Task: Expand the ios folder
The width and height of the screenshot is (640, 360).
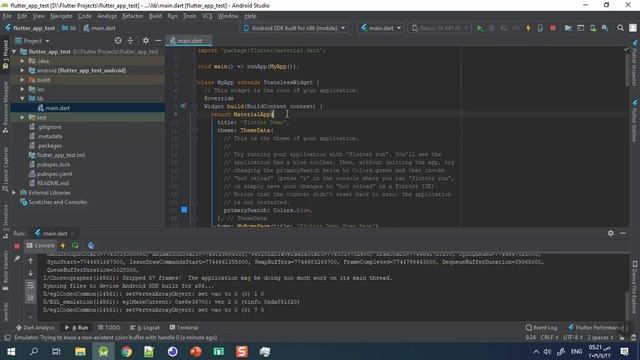Action: coord(22,89)
